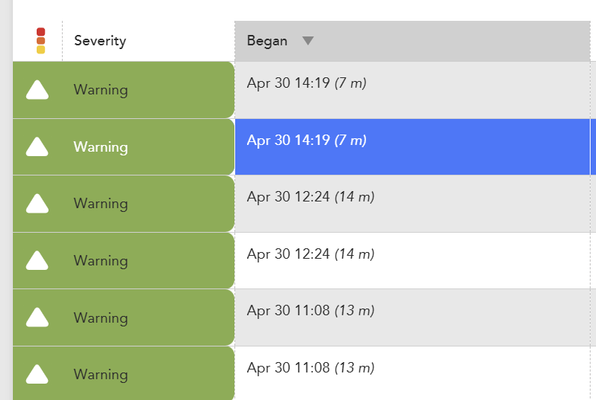Open second Apr 30 12:24 (14 m) row
Viewport: 596px width, 400px height.
coord(412,260)
